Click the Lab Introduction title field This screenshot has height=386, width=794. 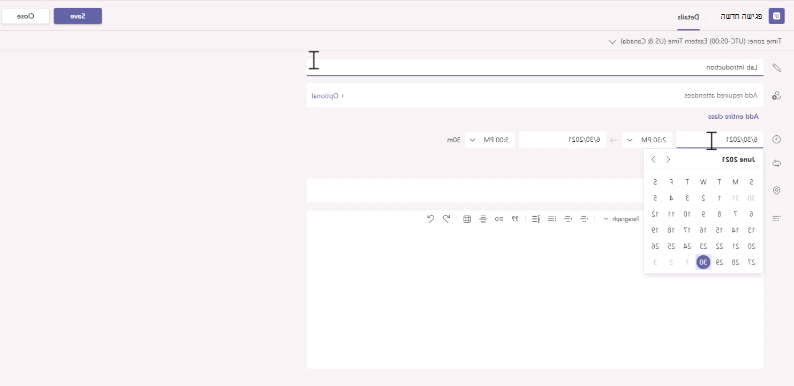535,67
